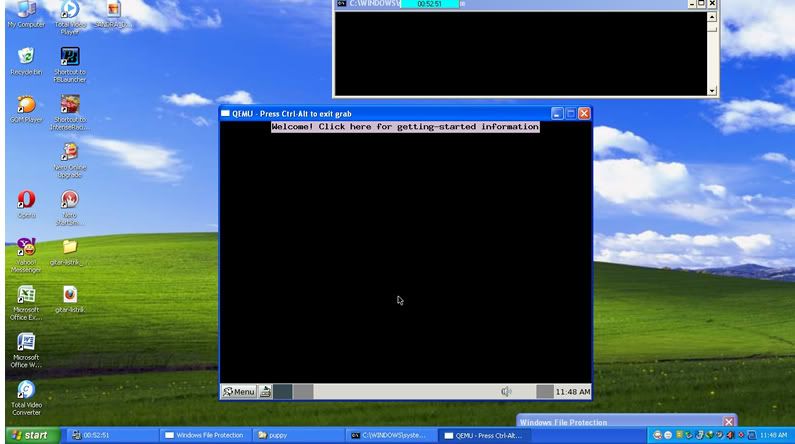Open Nero Online Upgrade shortcut
This screenshot has height=444, width=795.
[x=69, y=160]
